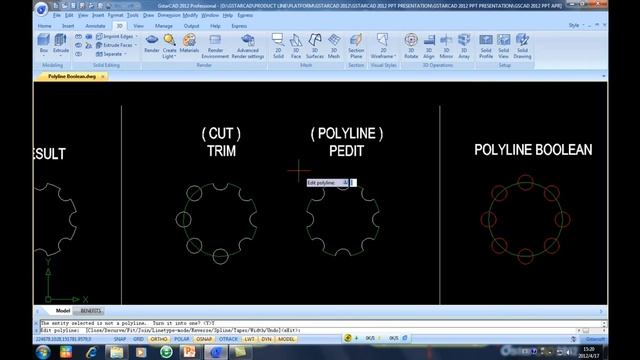Run the Solid Drawing setup tool
Viewport: 640px width, 360px height.
coord(522,46)
